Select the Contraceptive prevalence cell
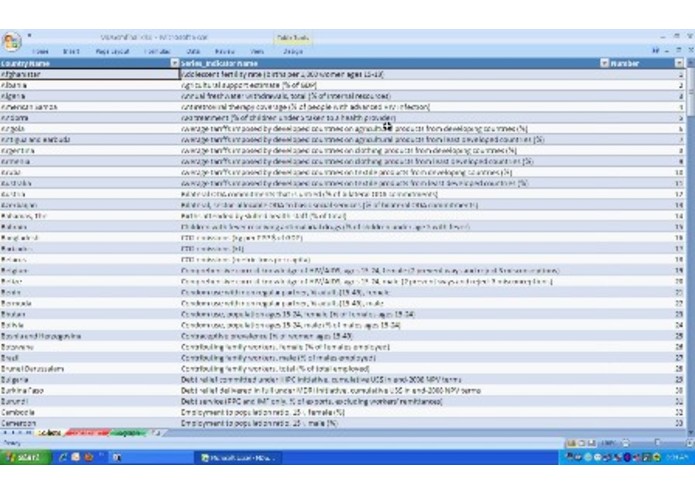The width and height of the screenshot is (695, 494). (394, 336)
